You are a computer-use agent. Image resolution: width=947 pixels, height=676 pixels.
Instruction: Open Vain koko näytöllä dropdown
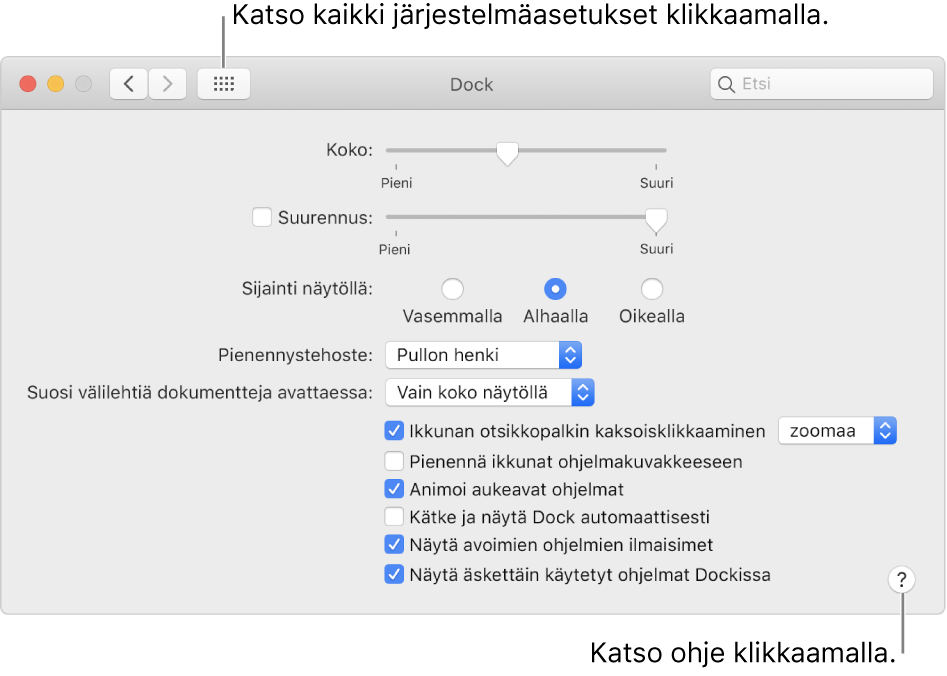click(490, 392)
